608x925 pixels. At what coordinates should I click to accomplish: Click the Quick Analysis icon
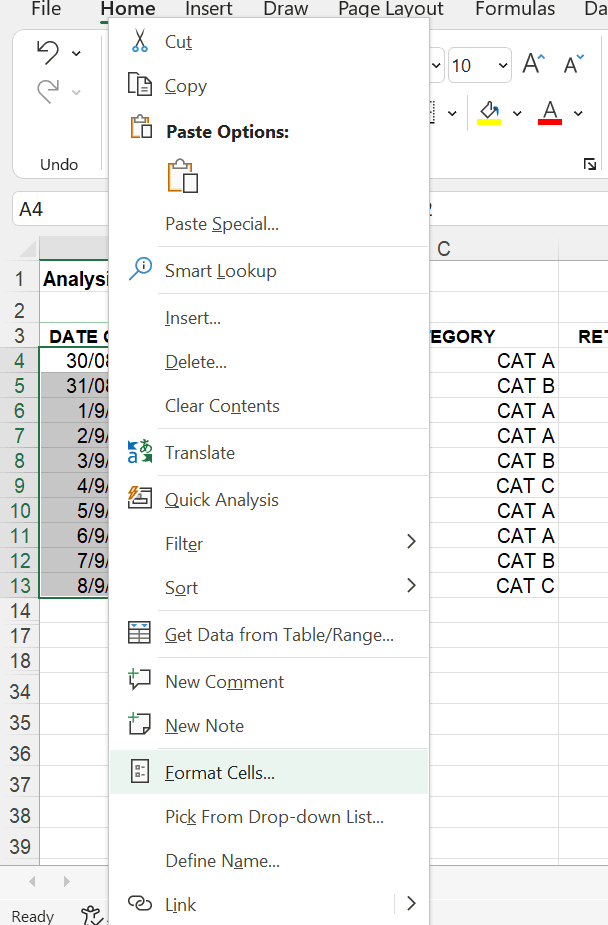140,499
